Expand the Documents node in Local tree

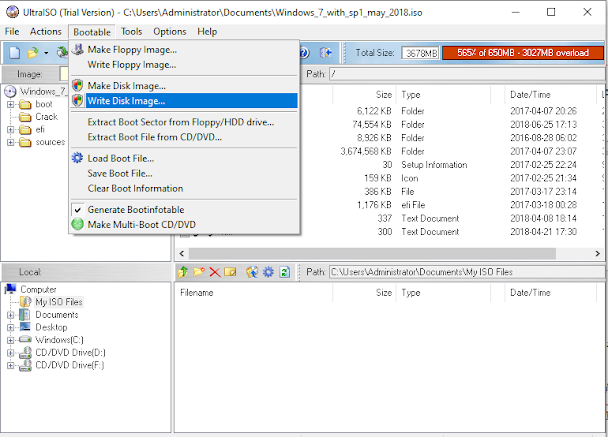[x=10, y=315]
